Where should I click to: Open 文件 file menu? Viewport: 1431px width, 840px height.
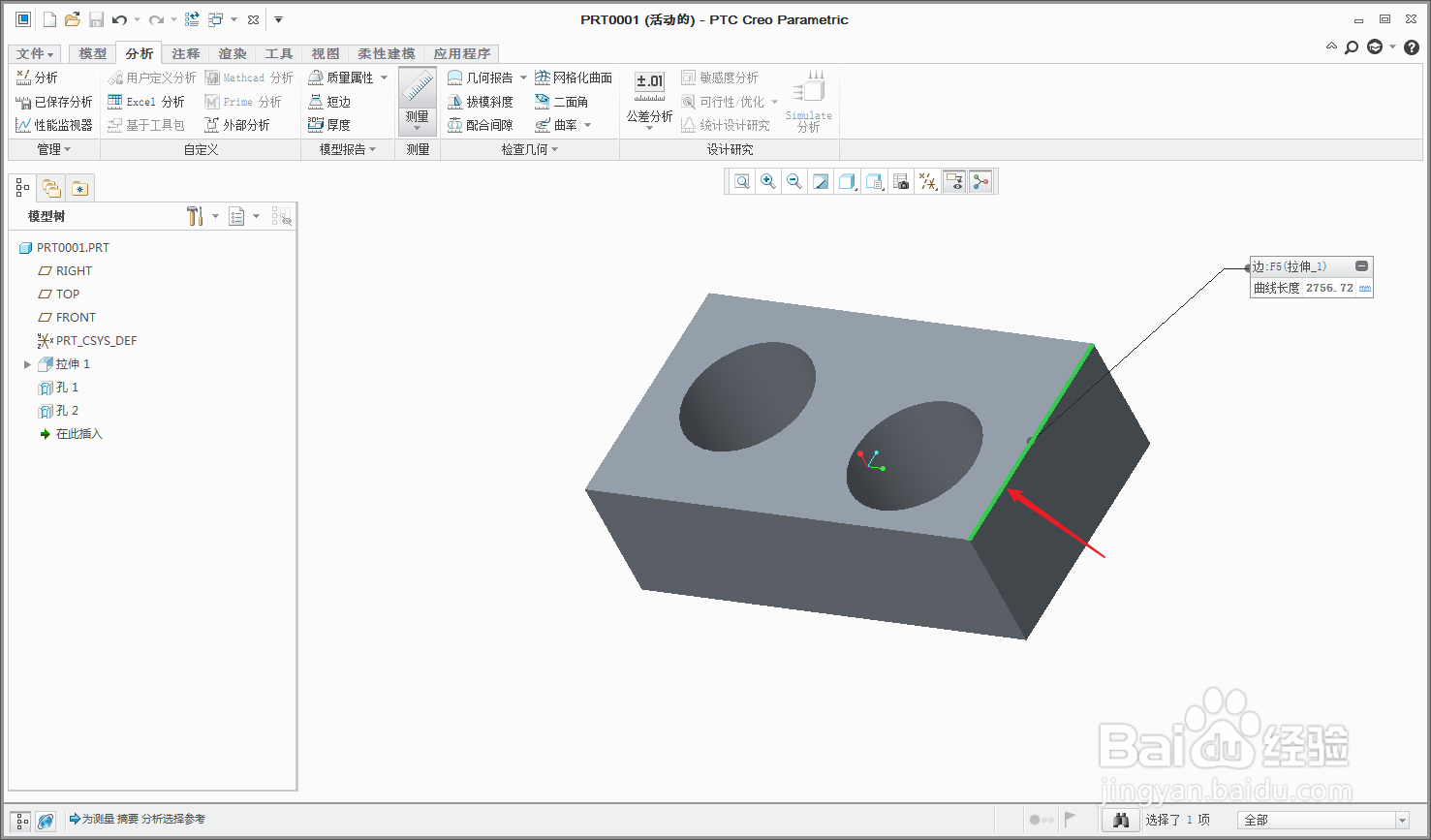tap(35, 54)
